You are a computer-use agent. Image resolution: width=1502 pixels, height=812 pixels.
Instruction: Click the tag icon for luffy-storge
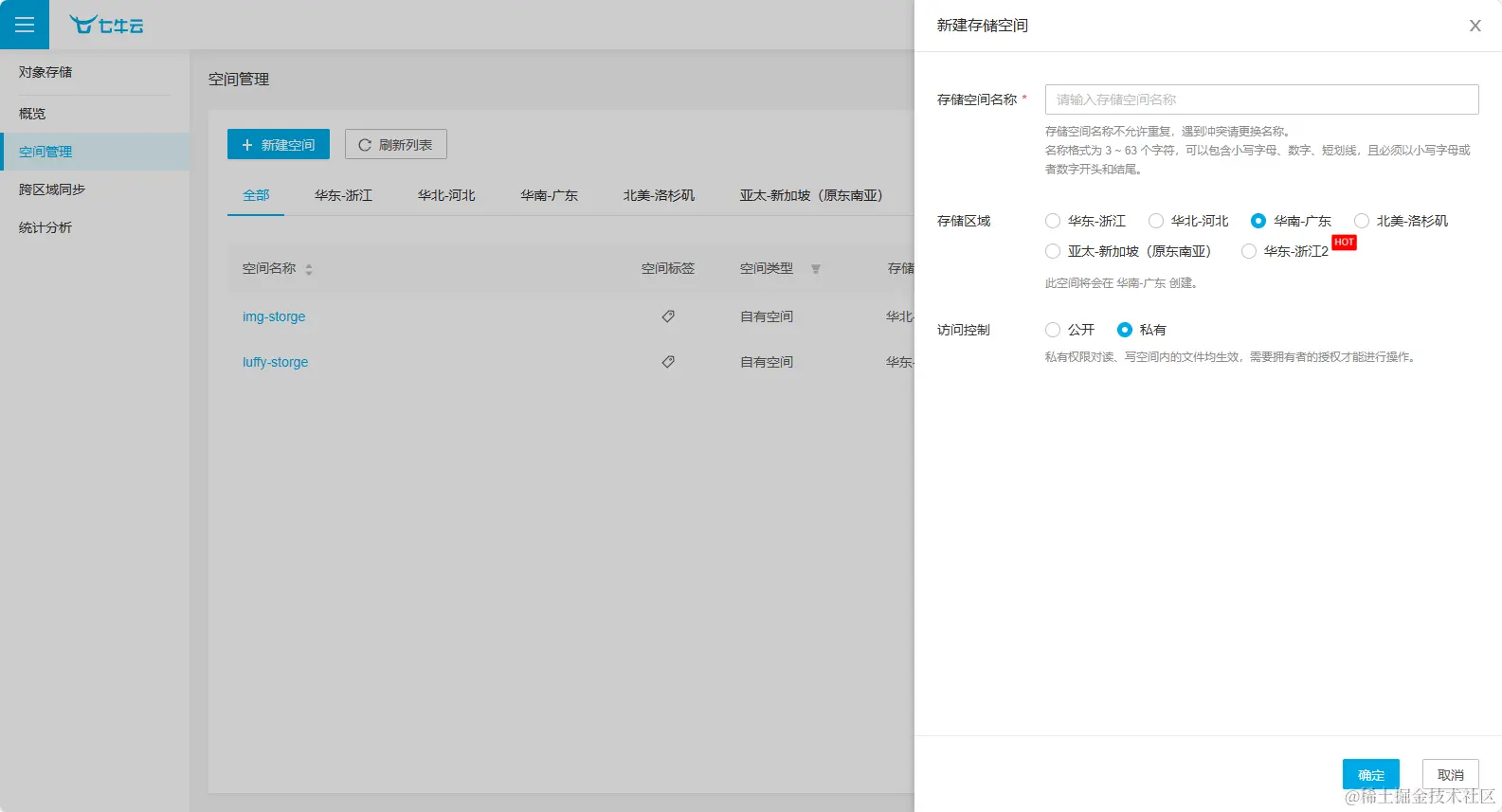click(668, 362)
